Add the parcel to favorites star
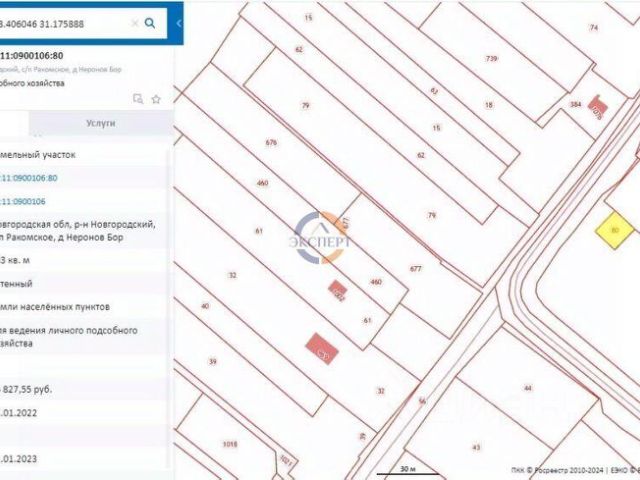 156,99
